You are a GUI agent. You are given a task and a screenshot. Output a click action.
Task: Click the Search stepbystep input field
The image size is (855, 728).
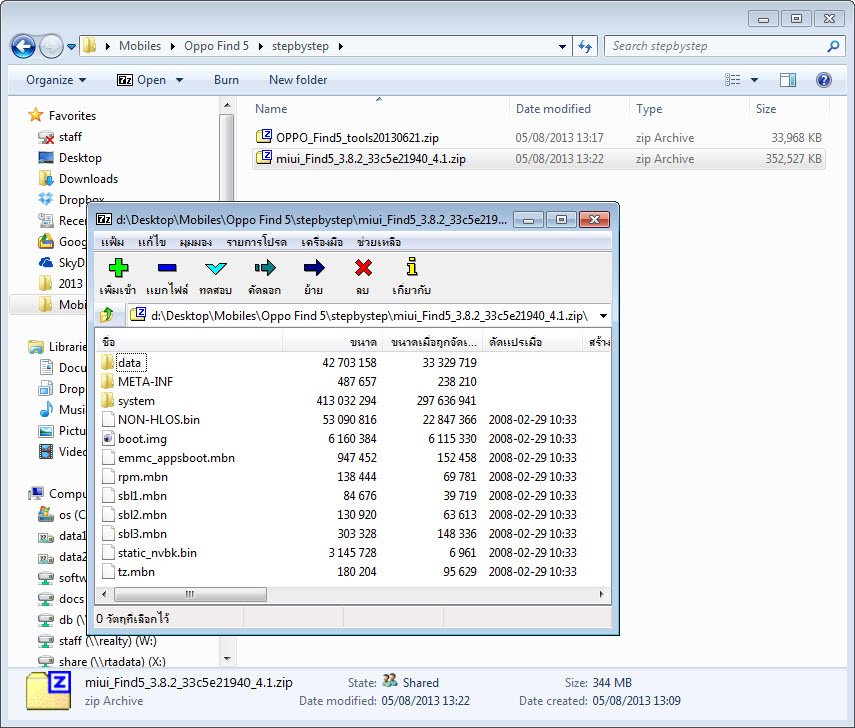tap(716, 46)
